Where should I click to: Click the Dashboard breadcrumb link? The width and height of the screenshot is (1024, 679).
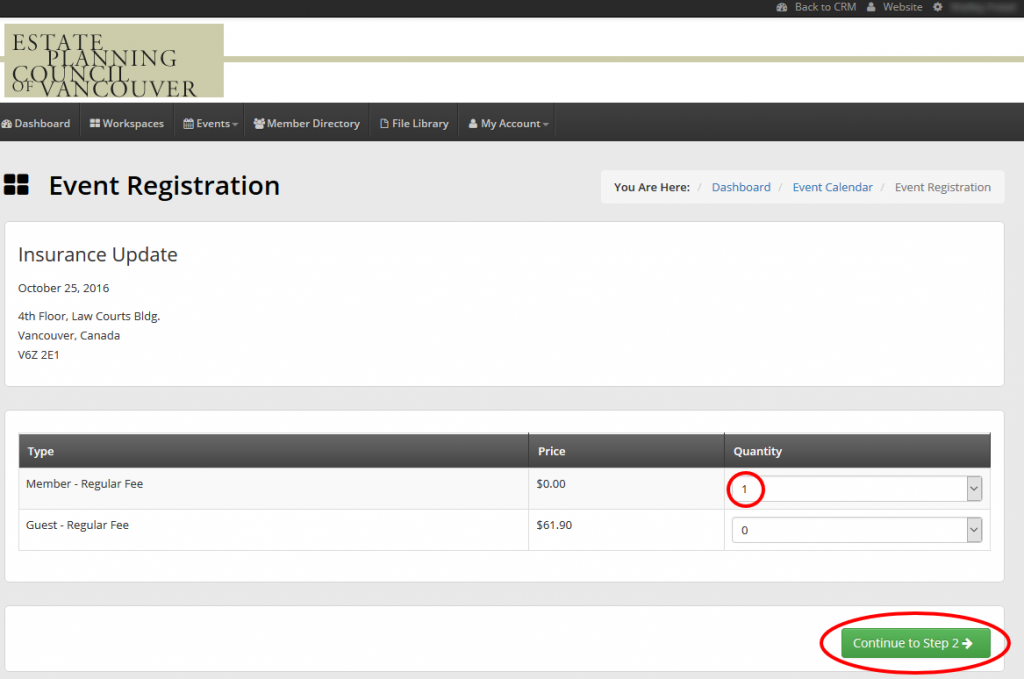pos(741,187)
